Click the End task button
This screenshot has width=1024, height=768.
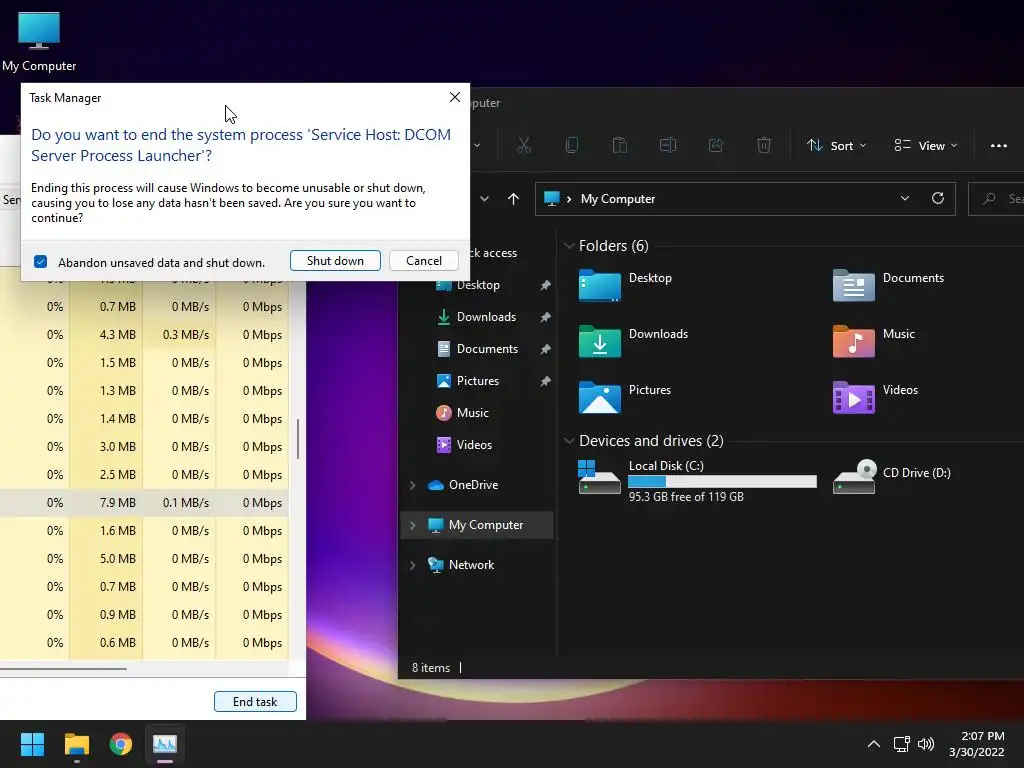255,701
